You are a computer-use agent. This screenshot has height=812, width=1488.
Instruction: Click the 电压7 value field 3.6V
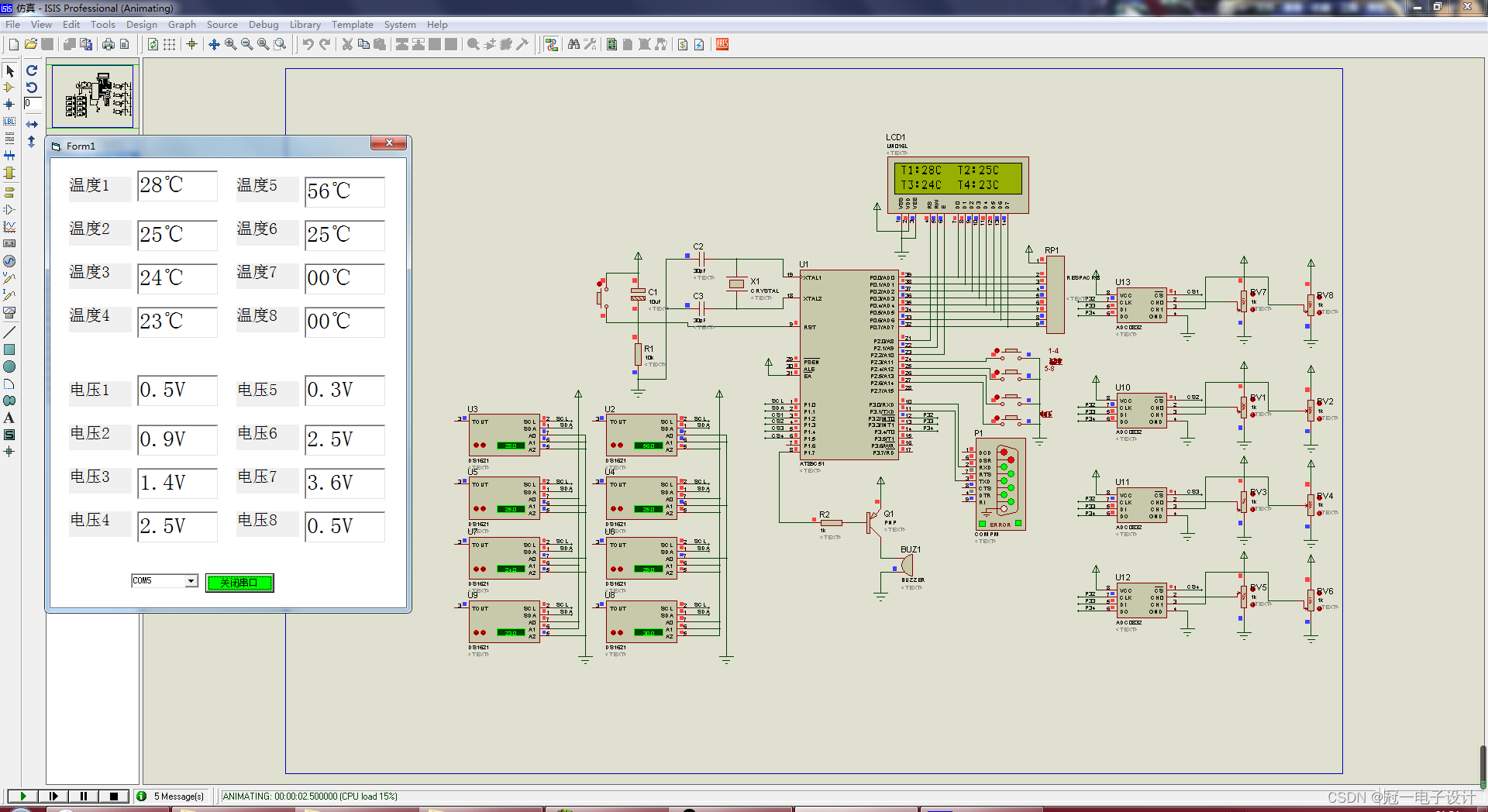[x=345, y=483]
